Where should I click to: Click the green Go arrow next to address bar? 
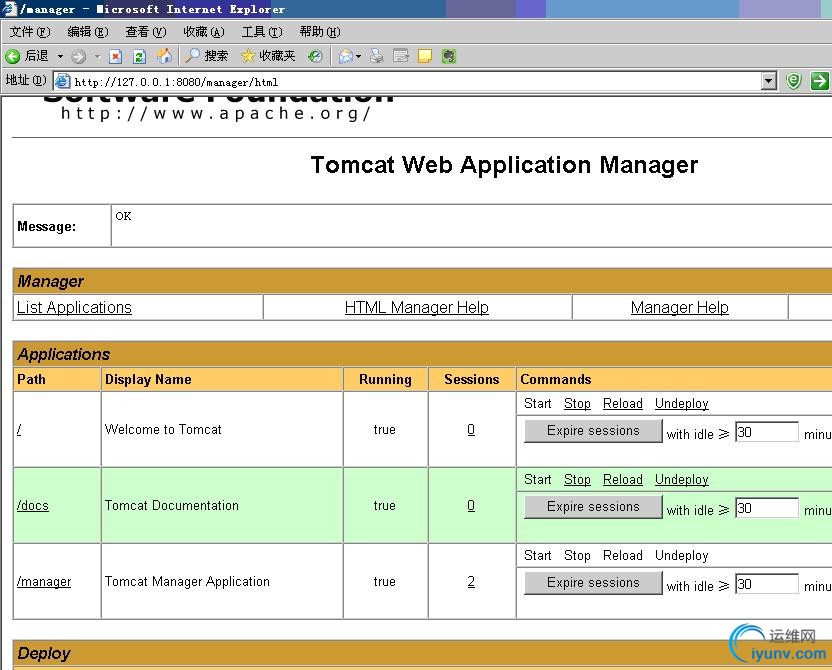pos(819,81)
